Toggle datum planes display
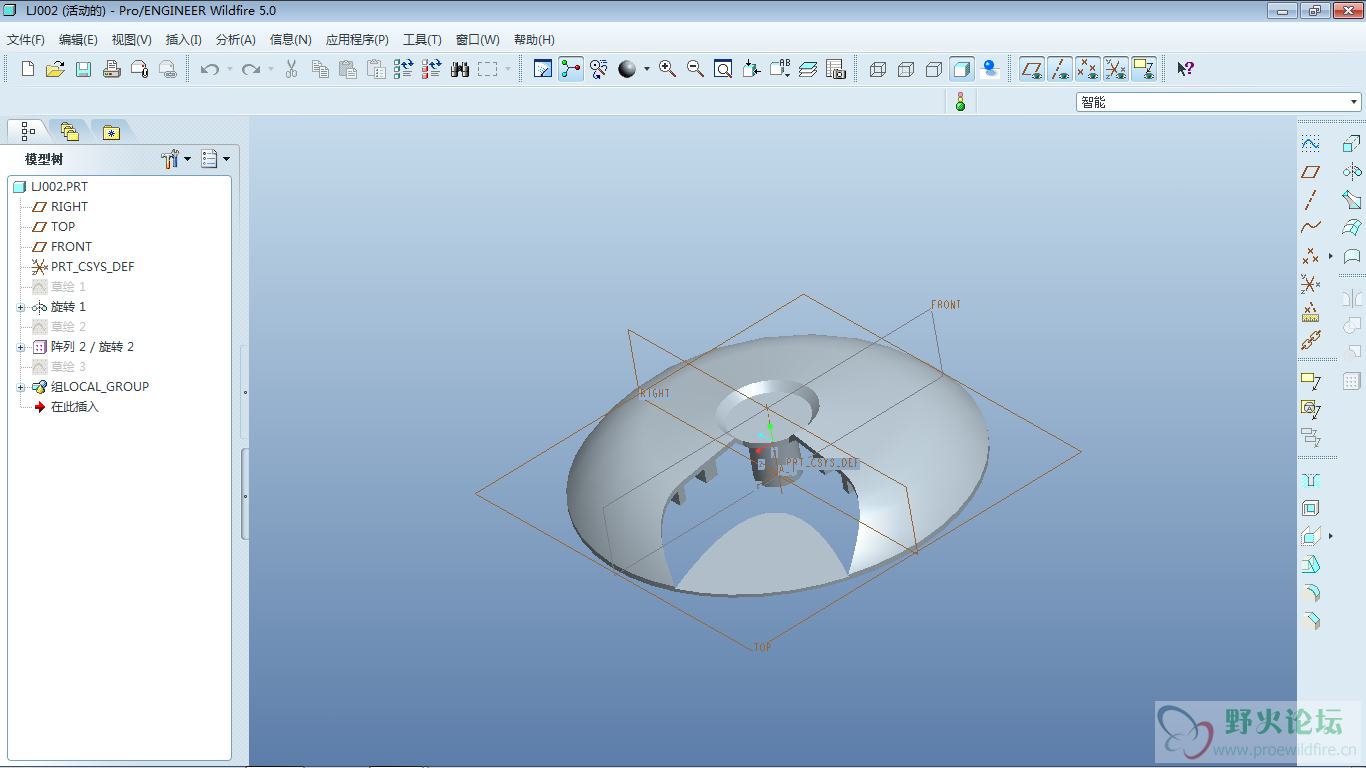 [x=1032, y=69]
